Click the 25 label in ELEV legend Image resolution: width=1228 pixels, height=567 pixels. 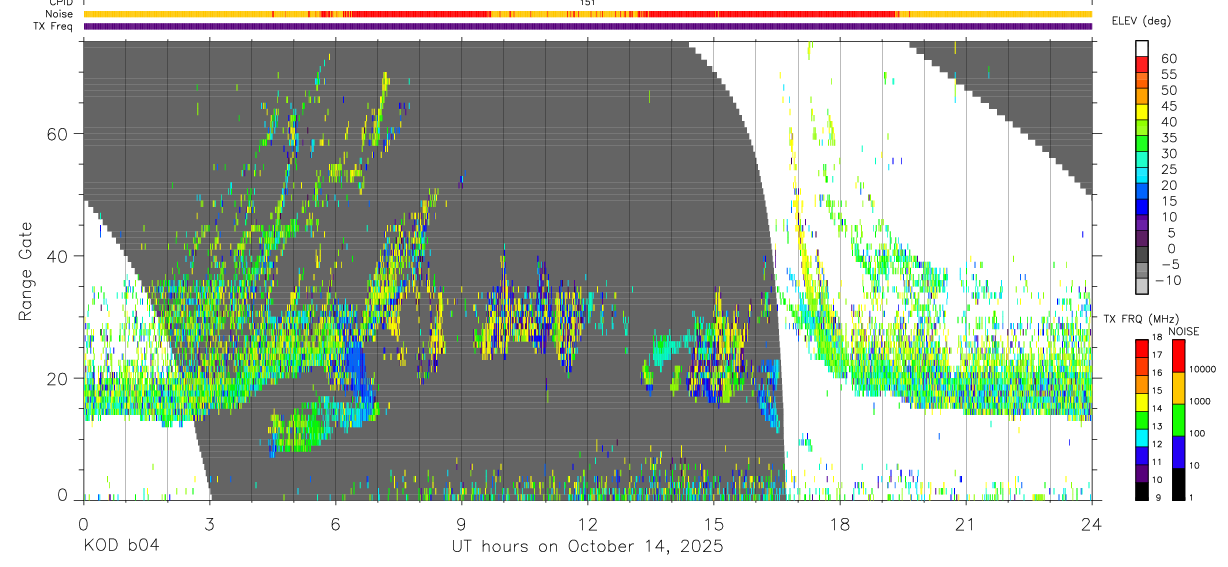(1169, 169)
